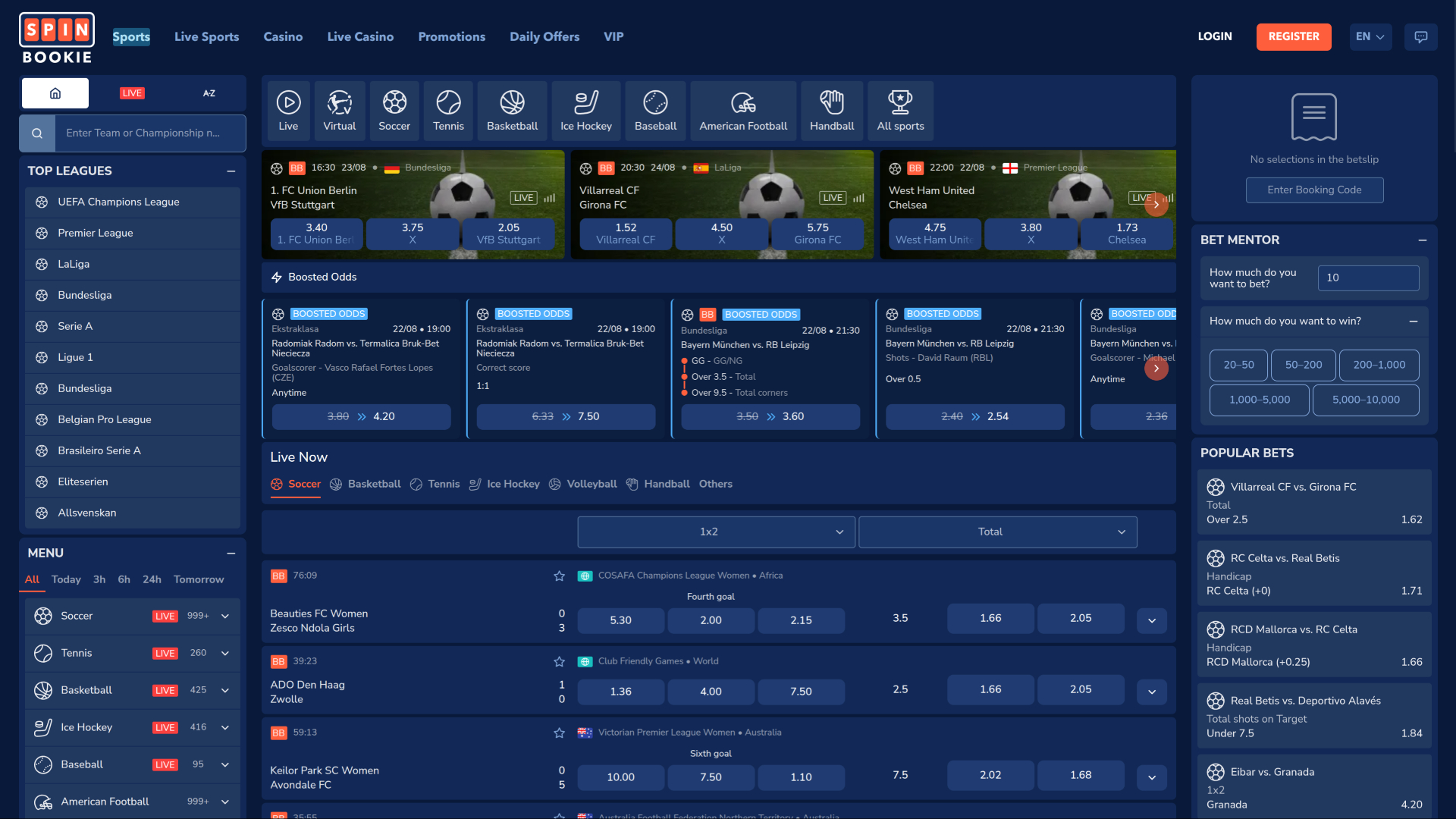Image resolution: width=1456 pixels, height=819 pixels.
Task: Select the Soccer sport icon in the top toolbar
Action: (394, 110)
